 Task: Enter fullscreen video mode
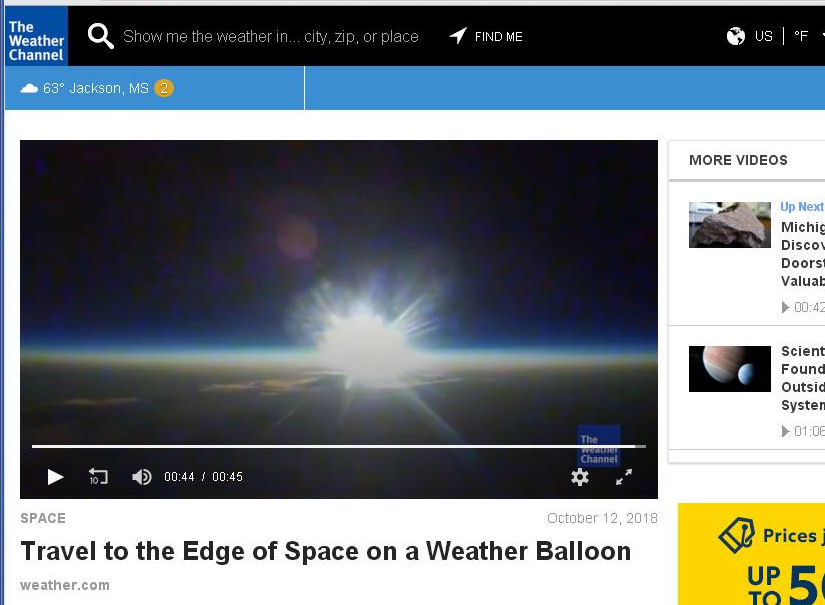(x=624, y=477)
